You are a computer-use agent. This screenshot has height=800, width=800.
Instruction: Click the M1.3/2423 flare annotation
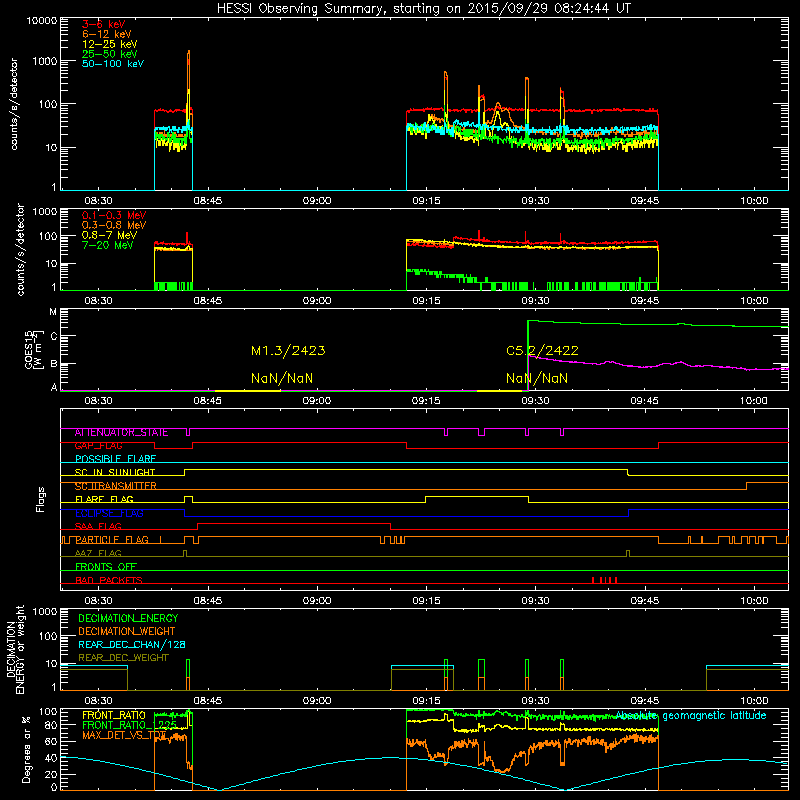[288, 351]
